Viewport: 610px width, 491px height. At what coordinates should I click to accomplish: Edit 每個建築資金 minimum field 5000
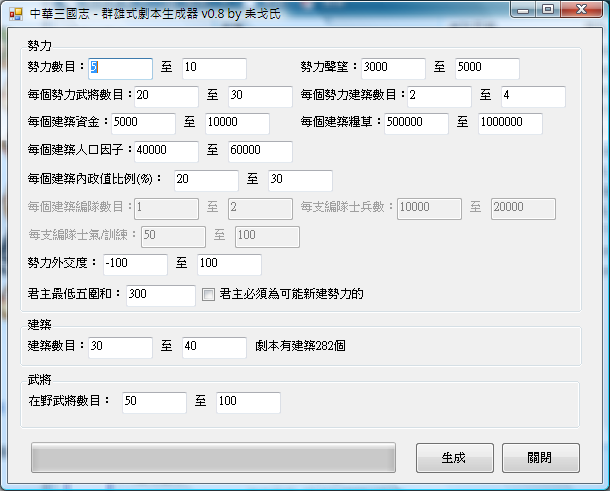(x=144, y=123)
